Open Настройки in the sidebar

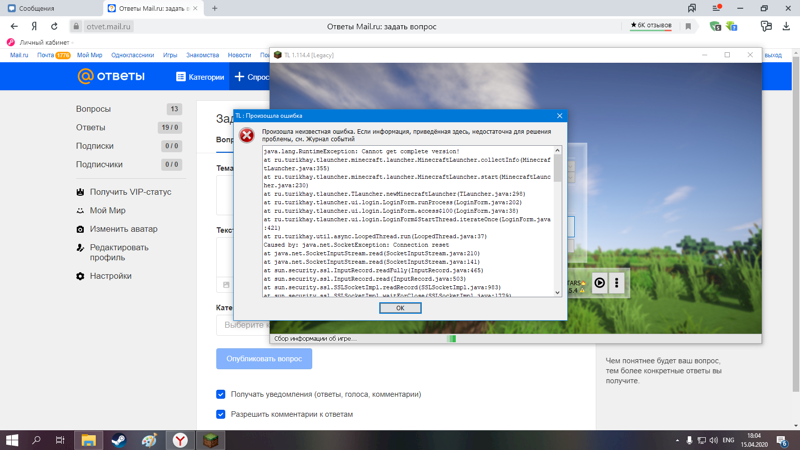110,276
